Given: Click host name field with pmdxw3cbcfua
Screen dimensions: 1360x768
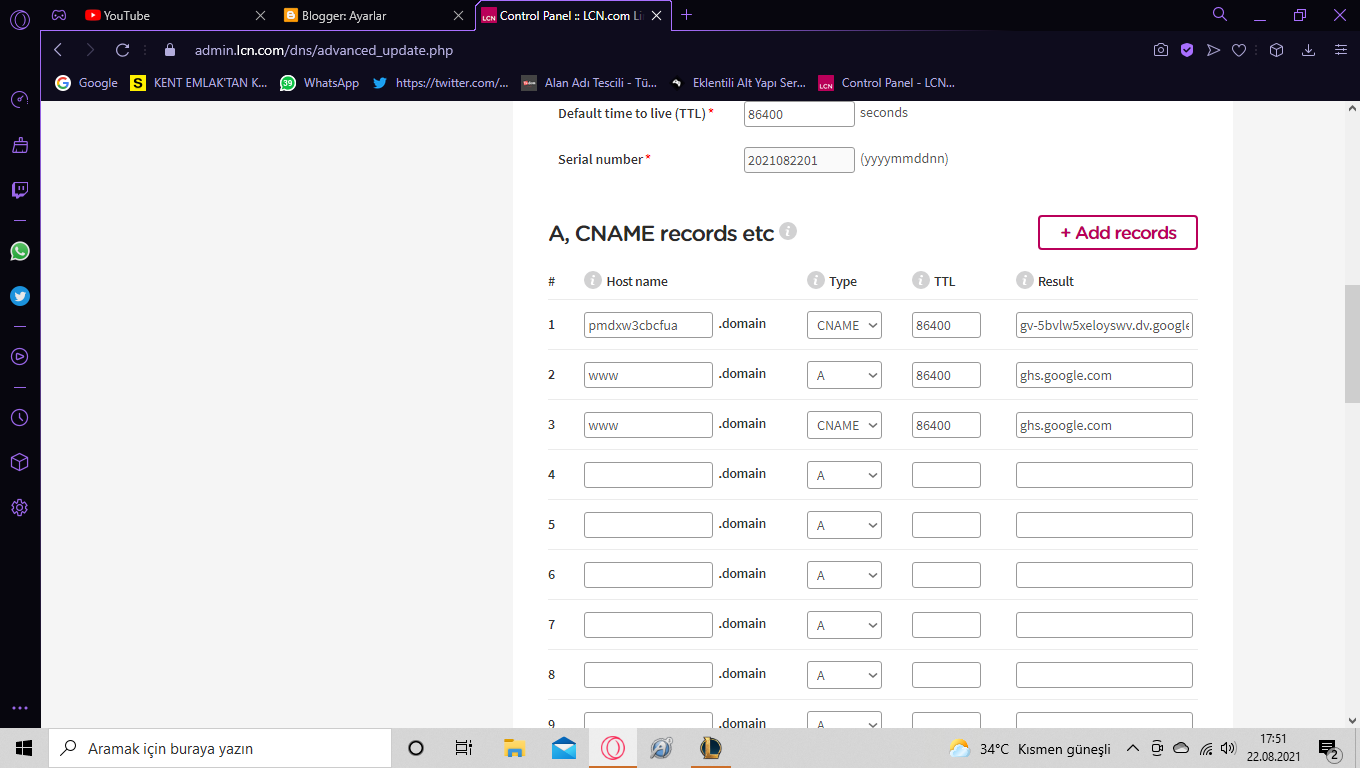Looking at the screenshot, I should (x=648, y=325).
